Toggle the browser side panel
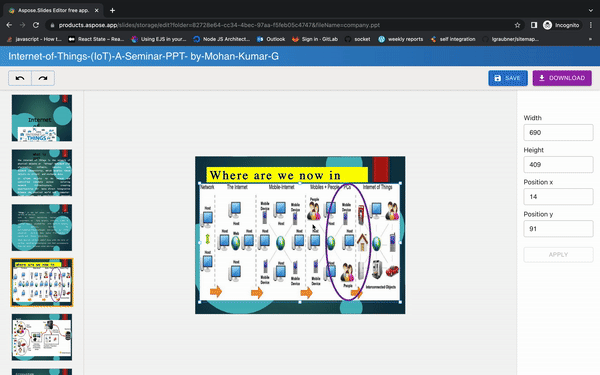The image size is (600, 375). pos(534,25)
